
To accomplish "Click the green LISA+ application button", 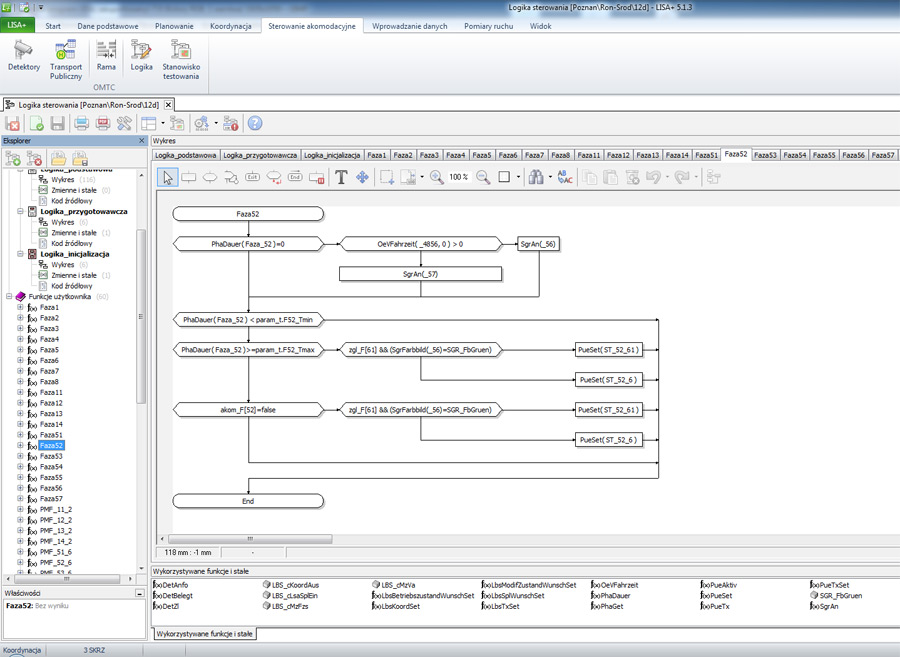I will click(x=17, y=25).
